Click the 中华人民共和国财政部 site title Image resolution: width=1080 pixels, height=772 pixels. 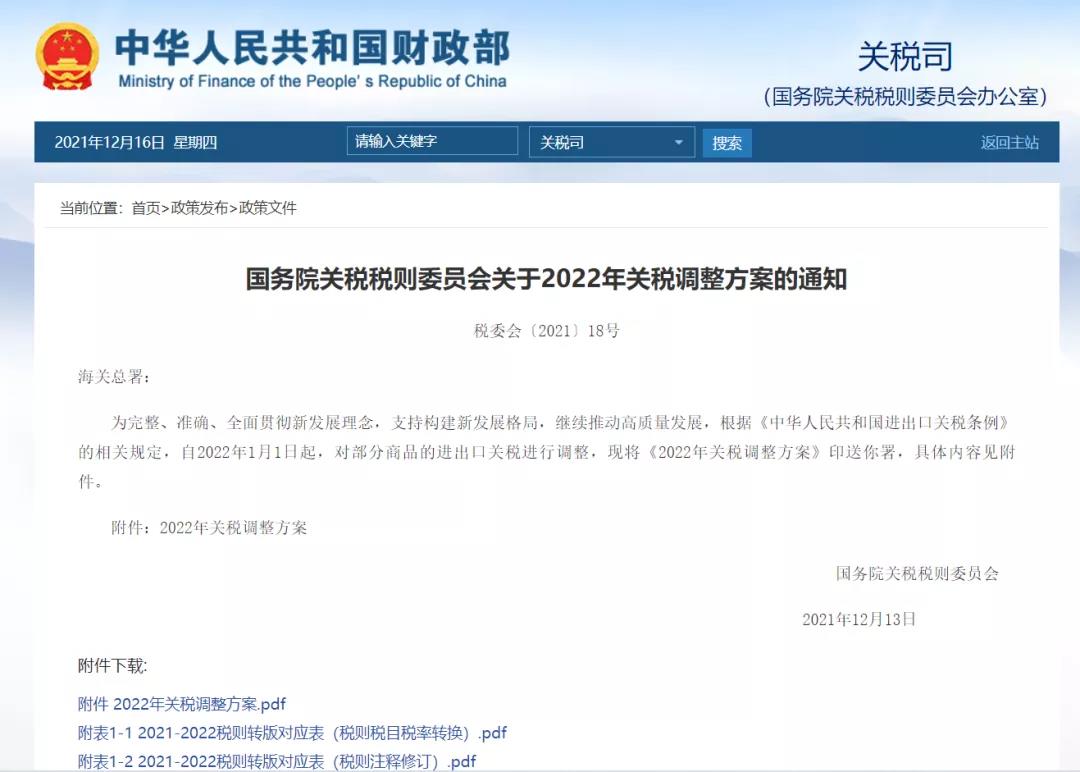[x=312, y=48]
